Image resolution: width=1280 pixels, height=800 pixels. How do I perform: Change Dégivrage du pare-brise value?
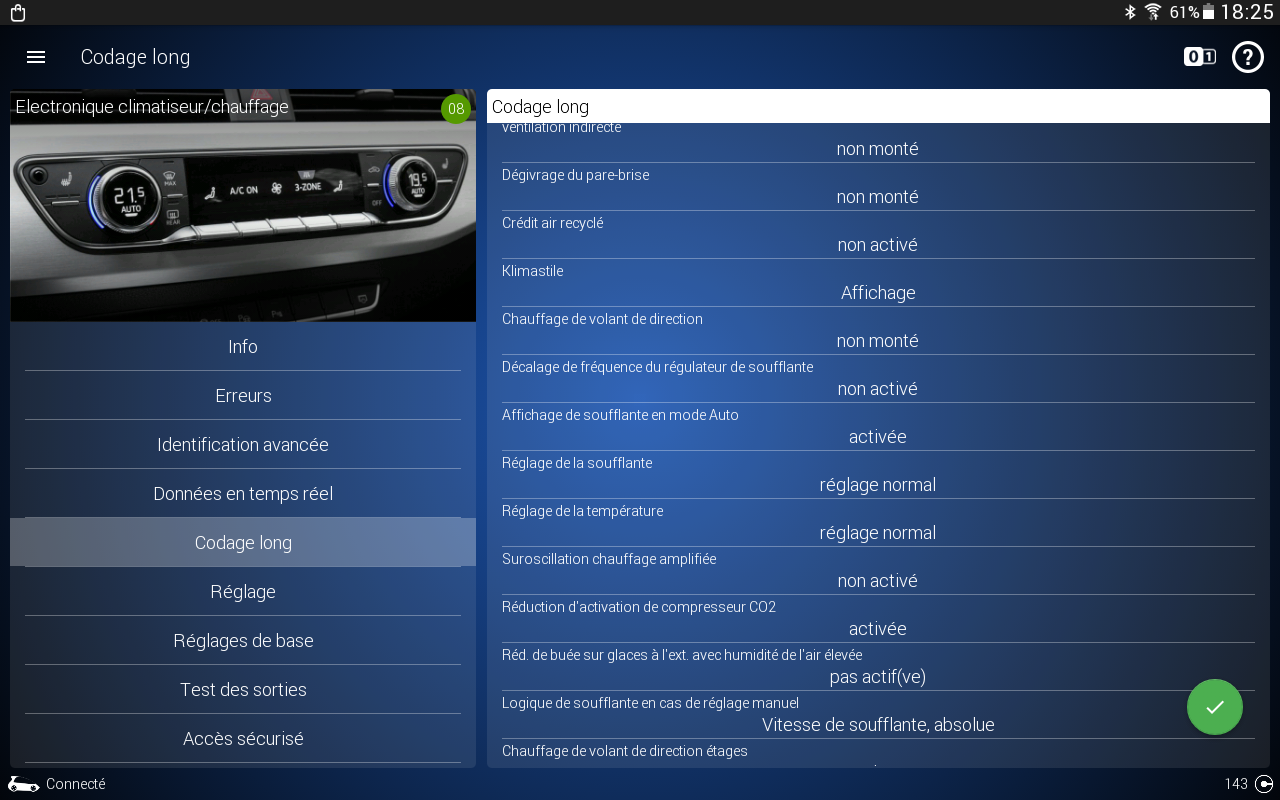tap(878, 197)
